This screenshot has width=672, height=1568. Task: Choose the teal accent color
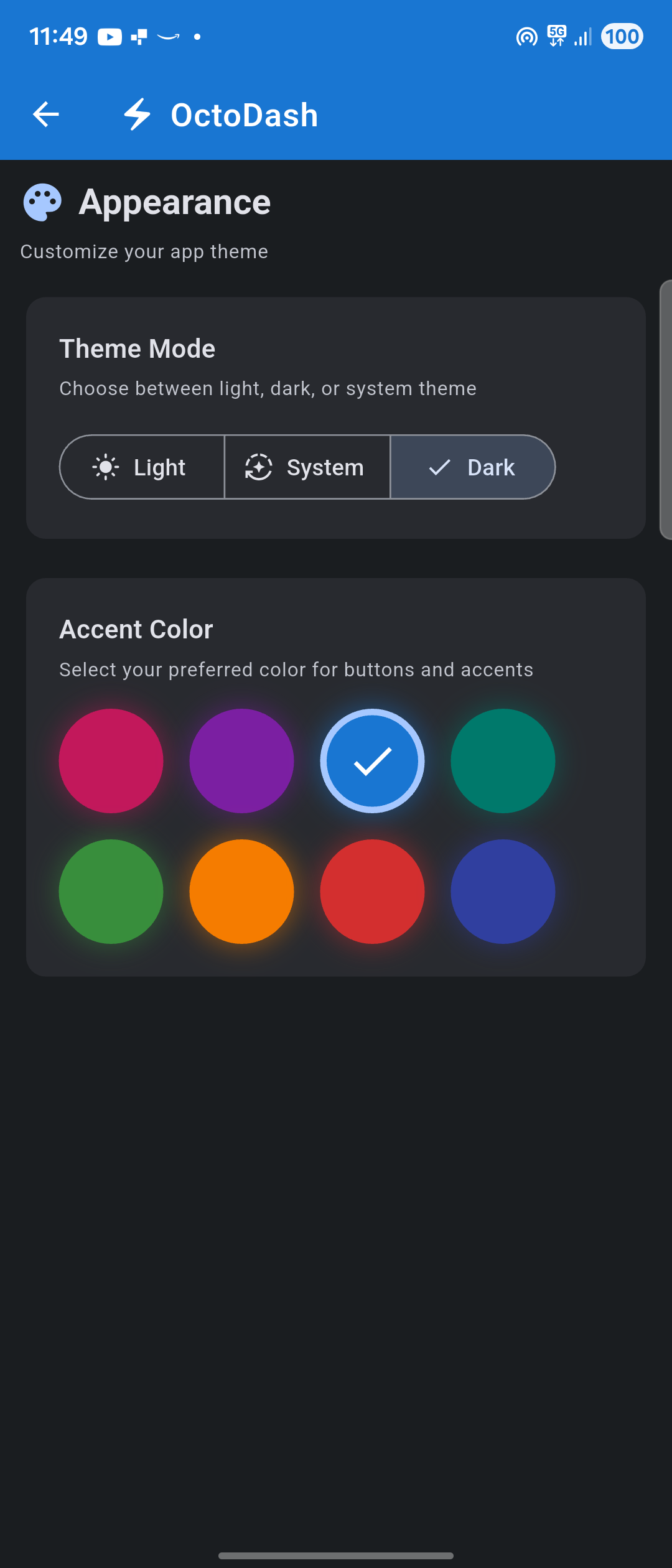click(x=503, y=761)
